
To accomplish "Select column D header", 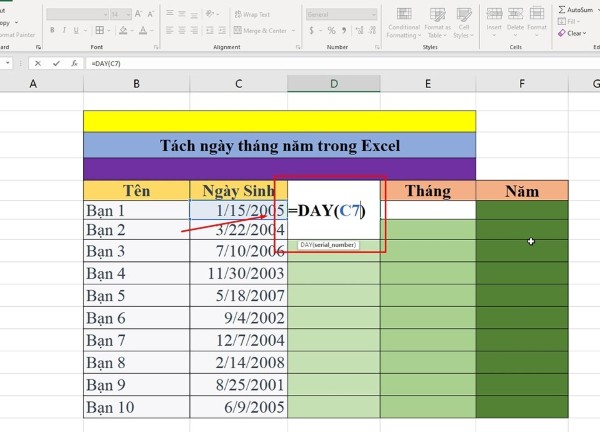I will point(334,84).
